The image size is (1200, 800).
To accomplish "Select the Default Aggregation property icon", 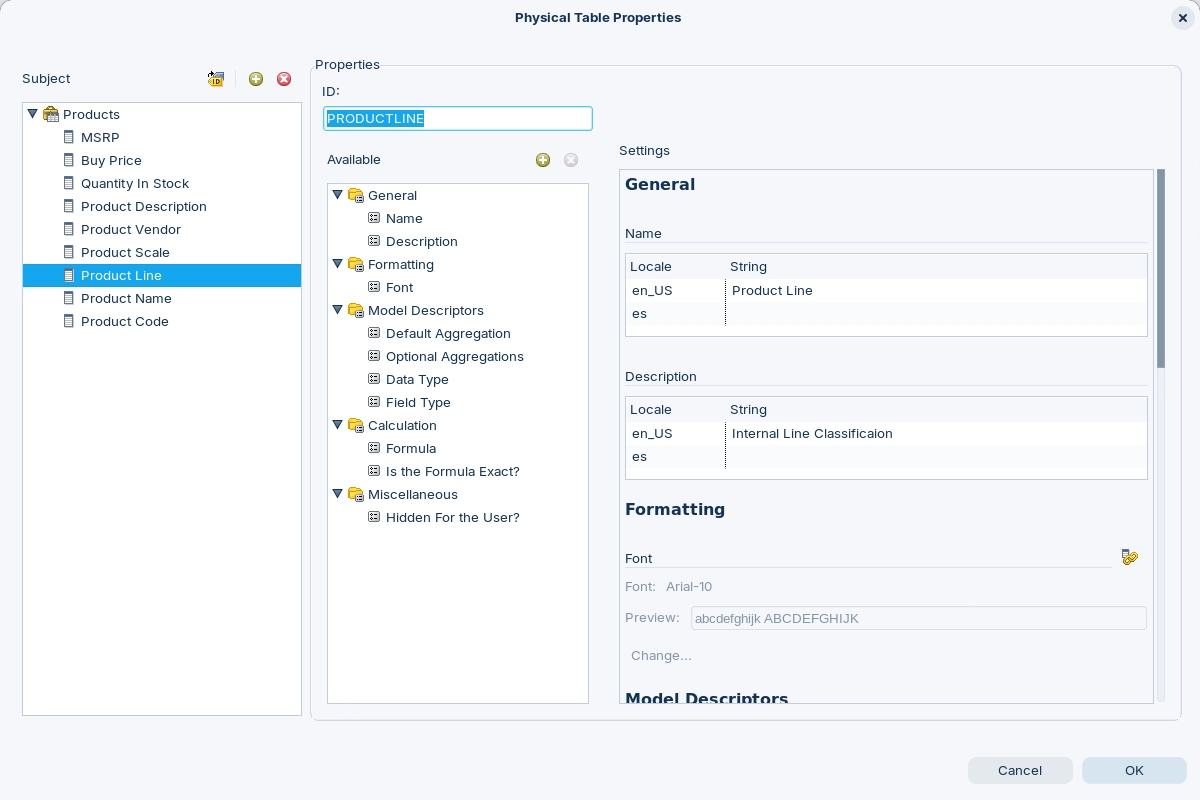I will click(374, 333).
